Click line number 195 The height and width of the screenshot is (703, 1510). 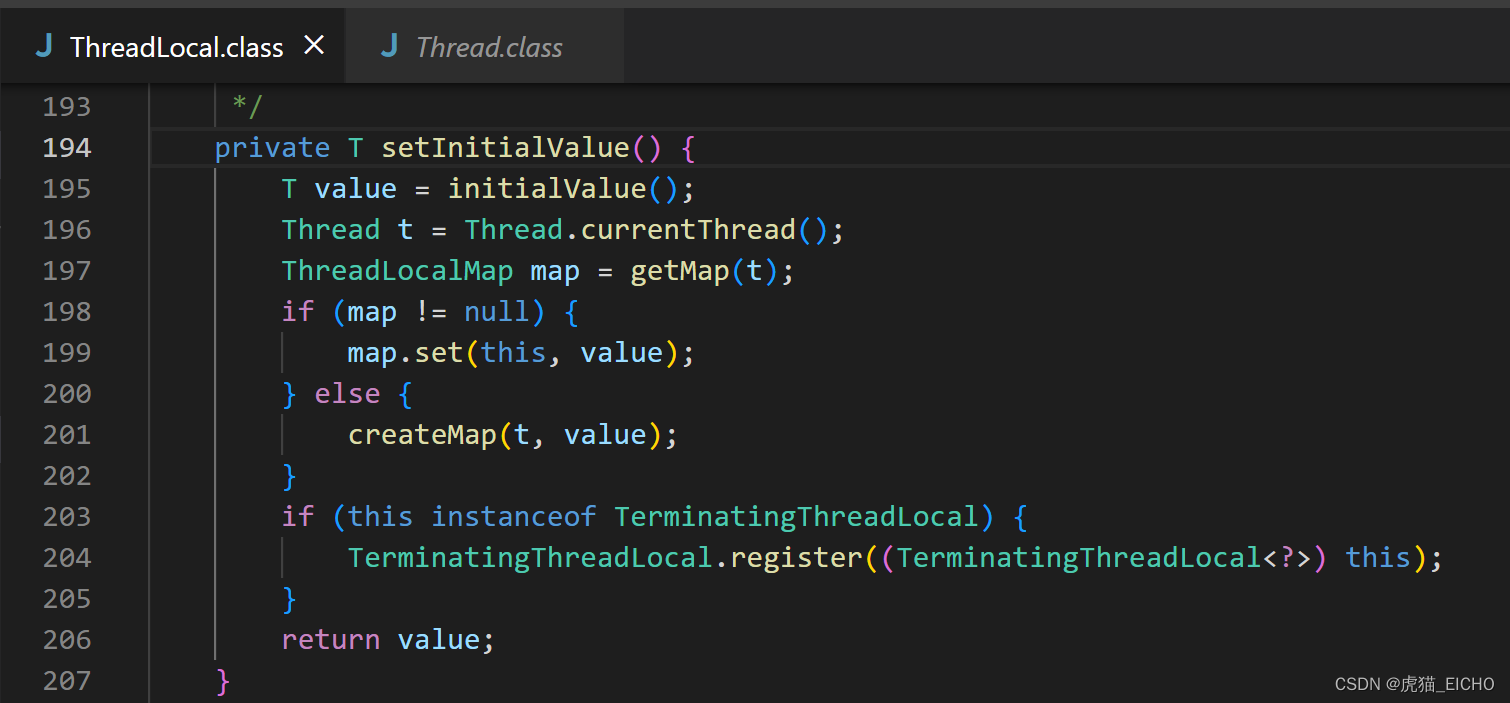point(67,188)
